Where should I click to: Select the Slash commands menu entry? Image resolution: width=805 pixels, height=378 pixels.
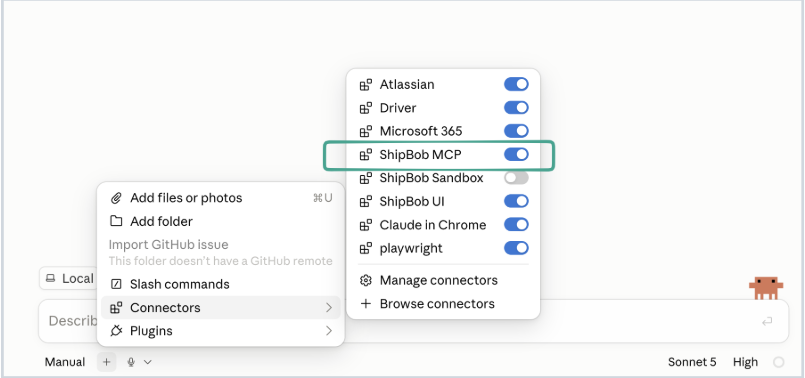221,285
